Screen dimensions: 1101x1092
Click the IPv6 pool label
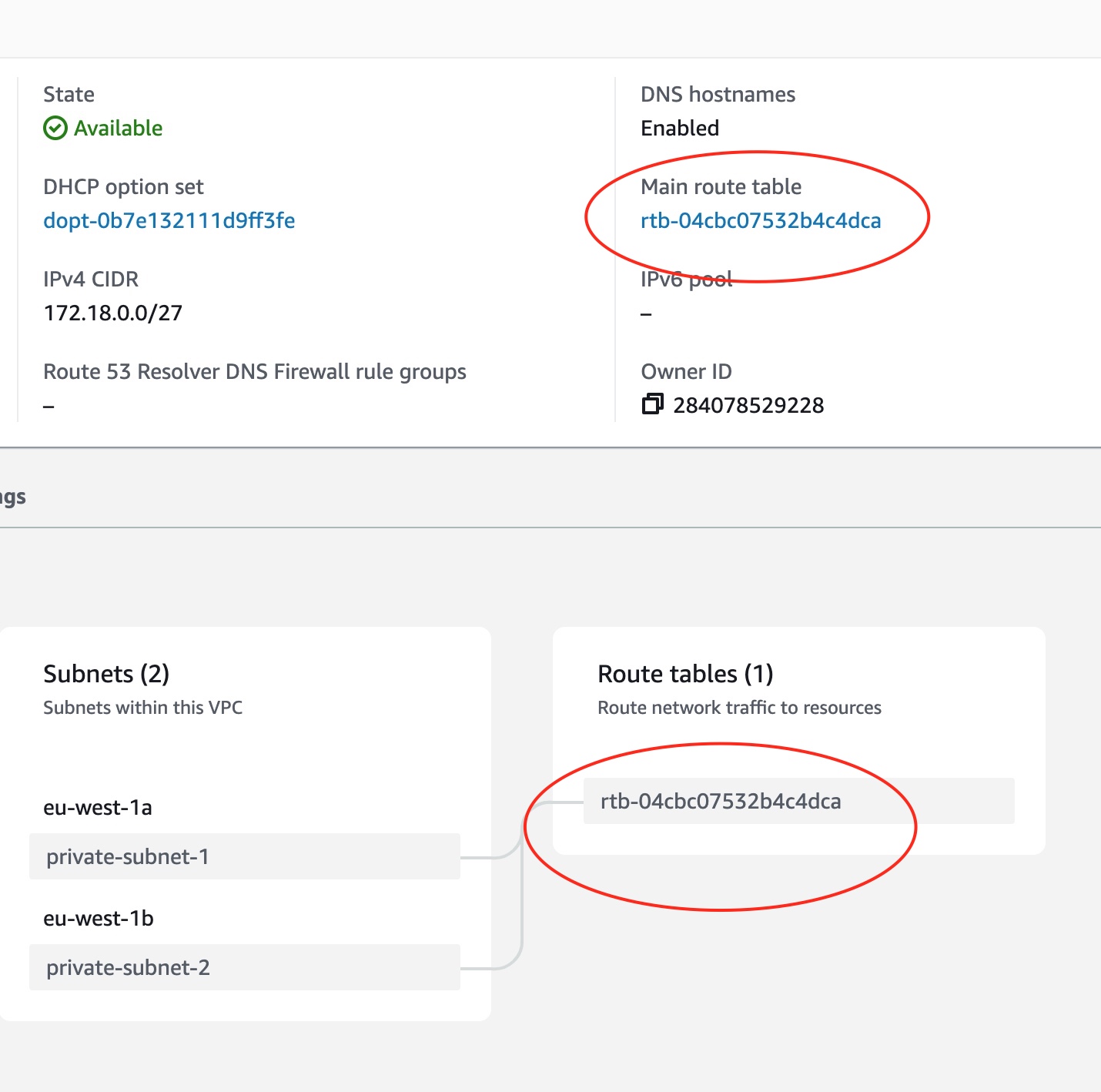coord(687,280)
